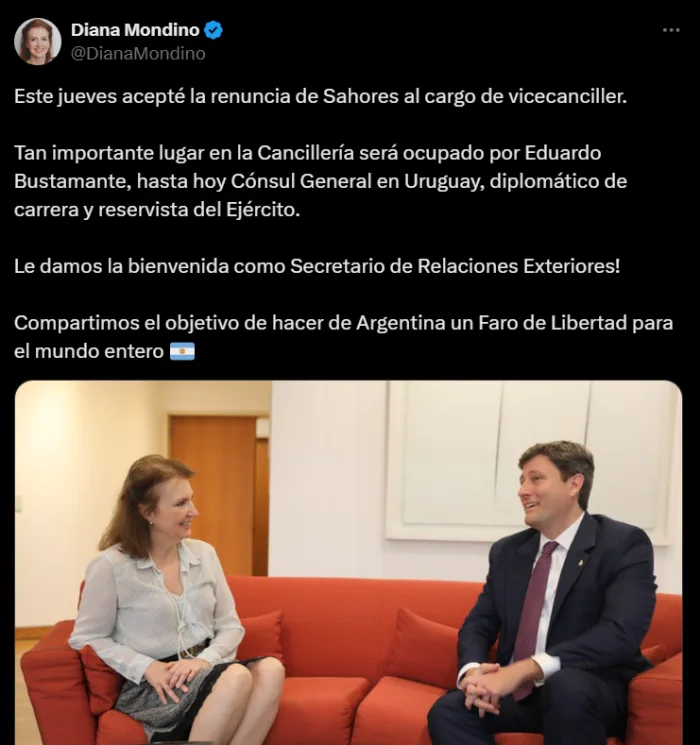Click the sentence about Faro de Libertad
This screenshot has width=700, height=745.
coord(344,337)
